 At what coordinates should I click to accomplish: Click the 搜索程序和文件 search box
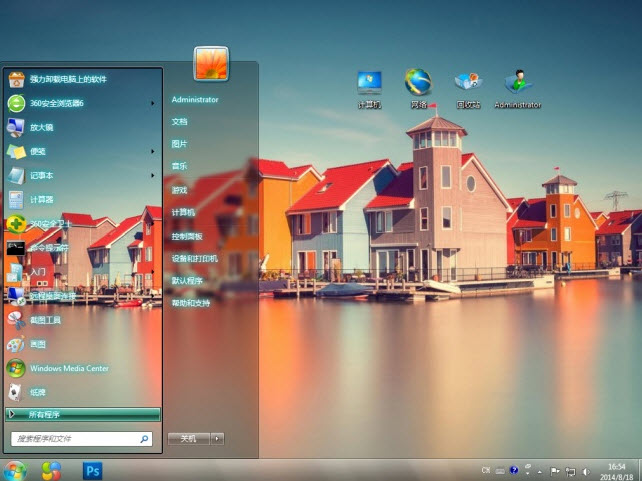pyautogui.click(x=75, y=438)
